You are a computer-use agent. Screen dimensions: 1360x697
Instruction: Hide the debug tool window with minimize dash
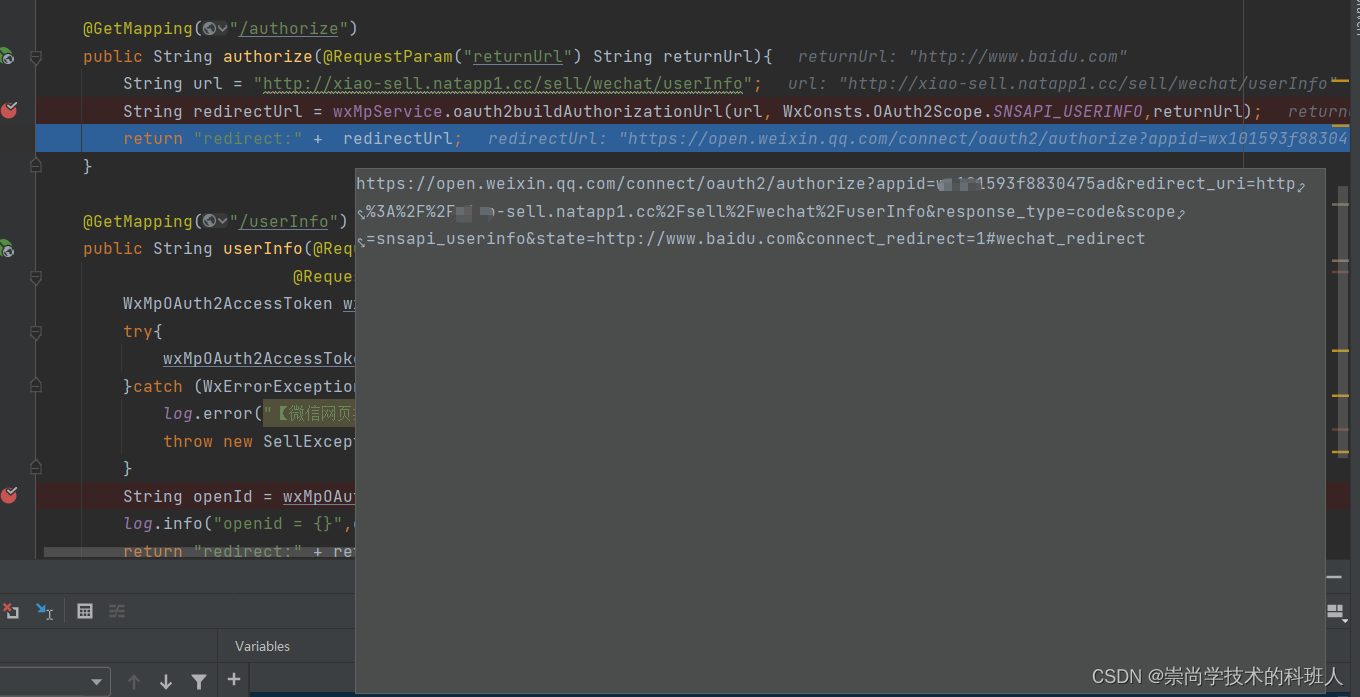1334,577
